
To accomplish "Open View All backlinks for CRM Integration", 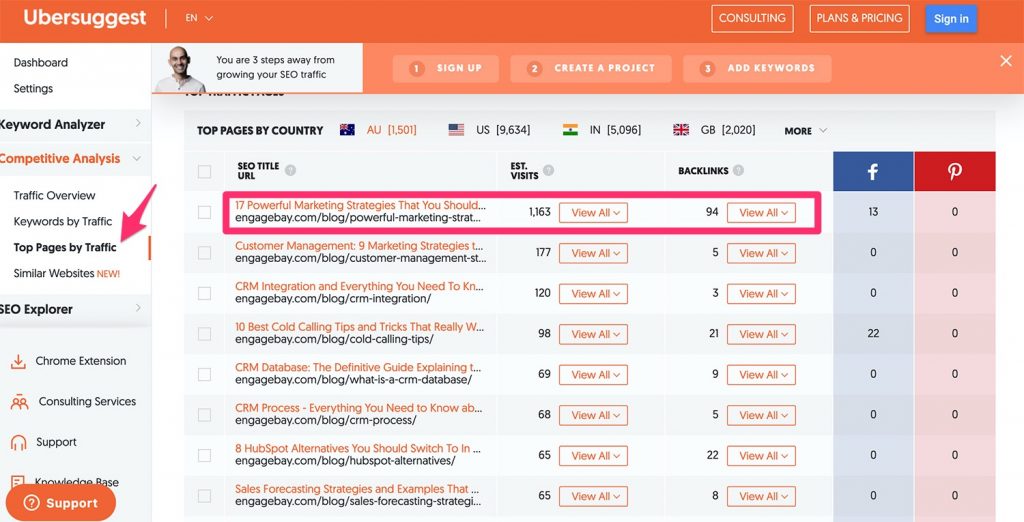I will point(761,293).
